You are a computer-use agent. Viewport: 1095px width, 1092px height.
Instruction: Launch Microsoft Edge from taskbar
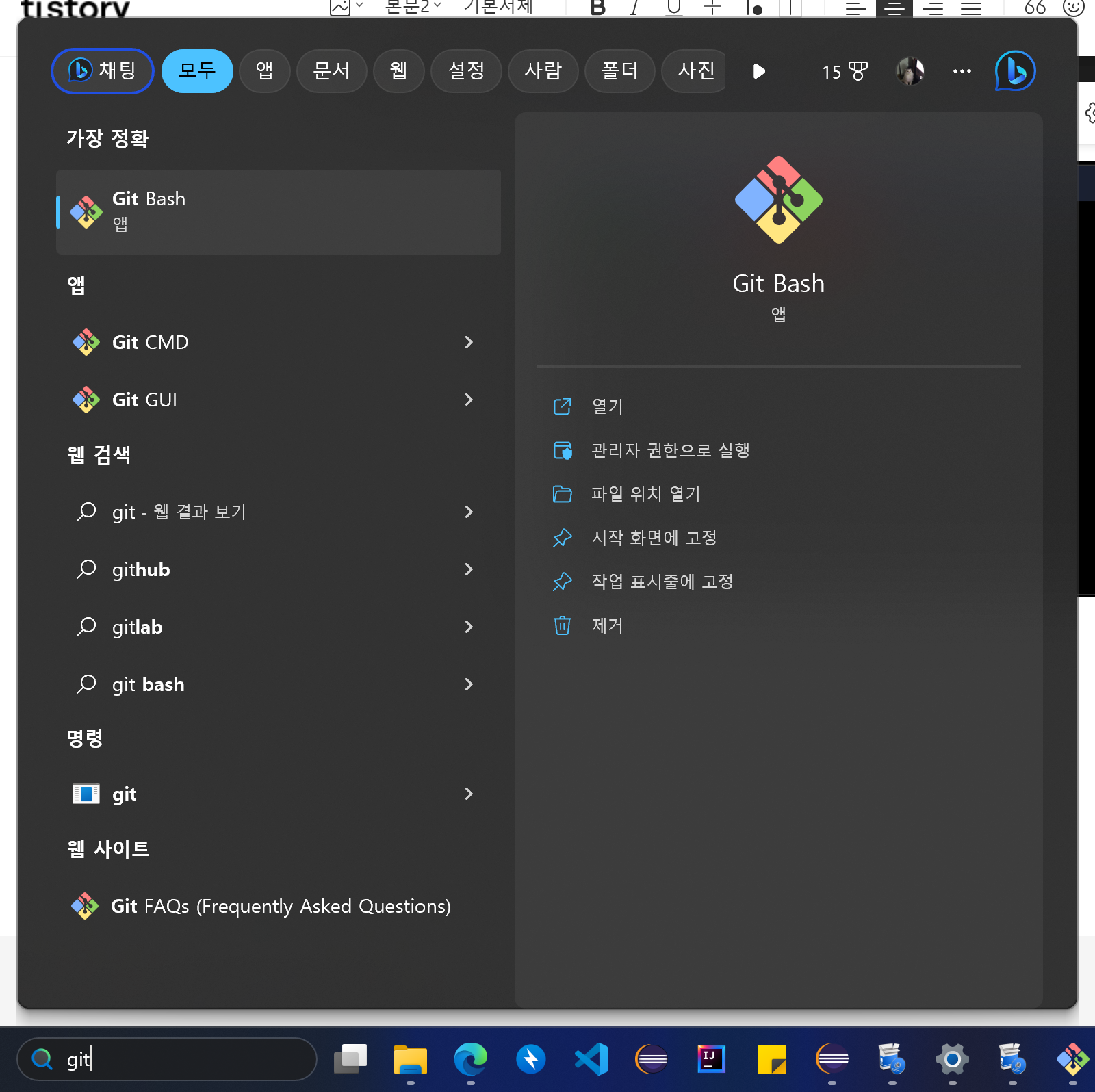pyautogui.click(x=471, y=1059)
